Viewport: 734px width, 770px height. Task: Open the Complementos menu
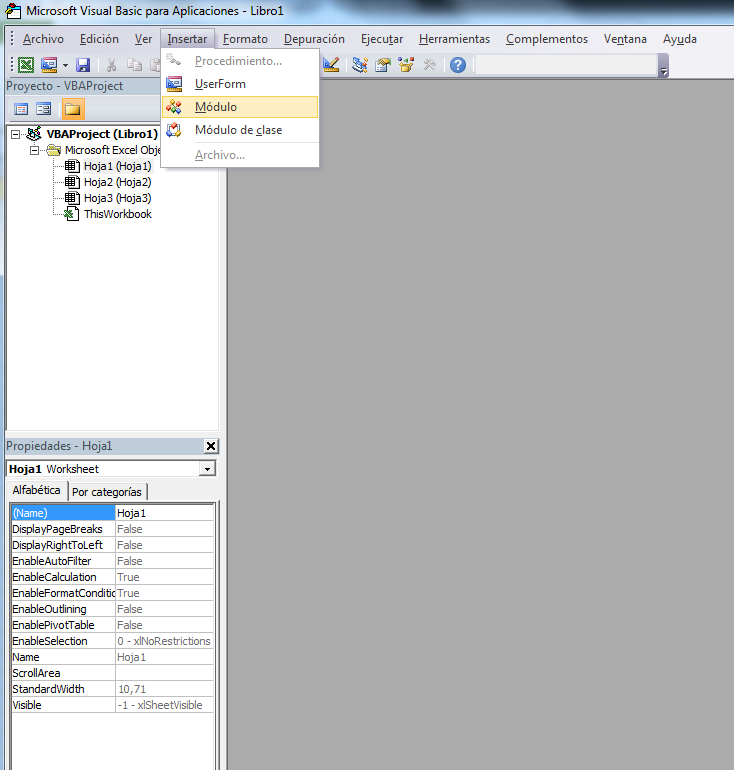tap(547, 39)
